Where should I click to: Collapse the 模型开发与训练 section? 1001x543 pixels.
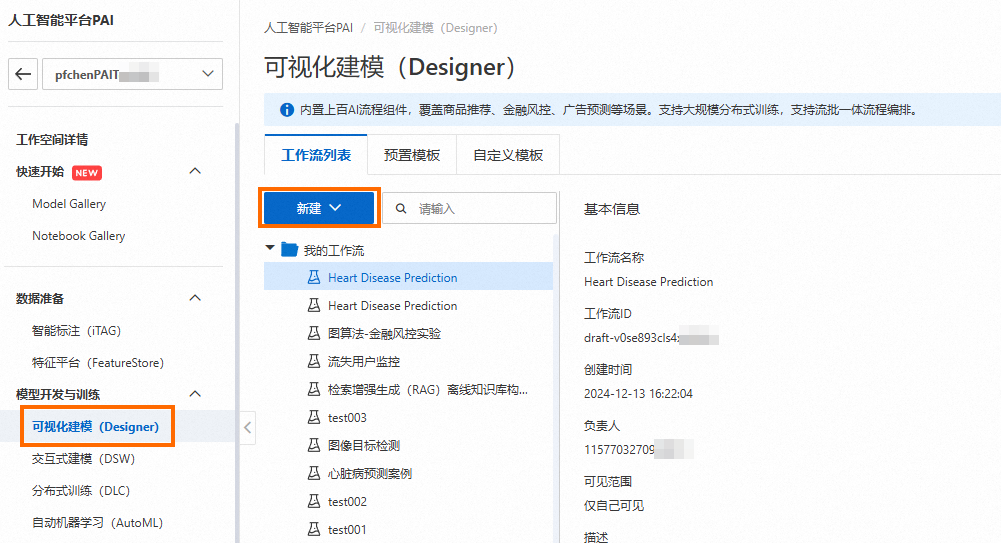195,394
